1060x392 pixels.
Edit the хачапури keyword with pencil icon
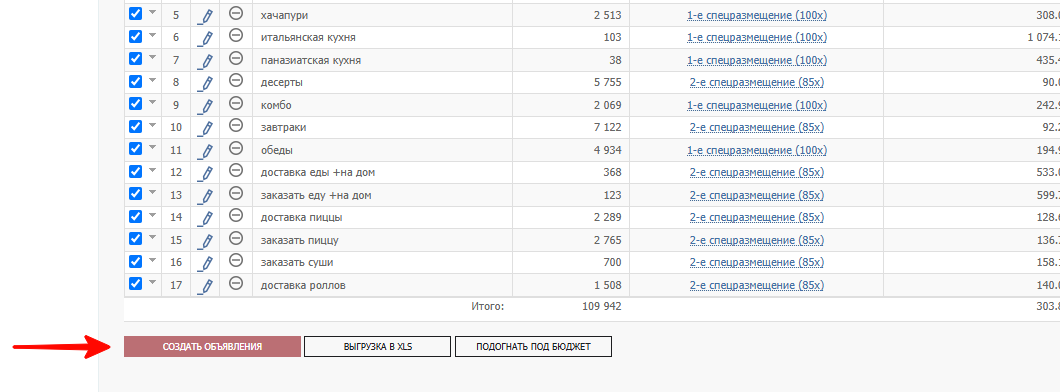[206, 16]
